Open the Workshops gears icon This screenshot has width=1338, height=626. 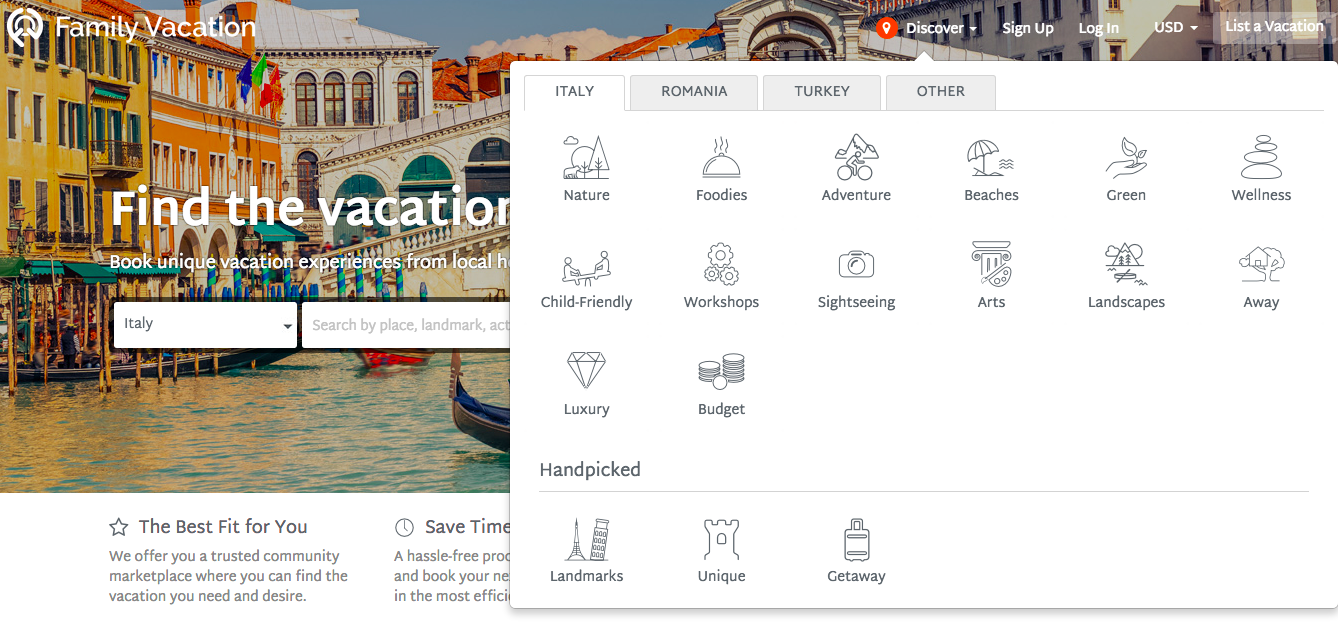pyautogui.click(x=721, y=263)
